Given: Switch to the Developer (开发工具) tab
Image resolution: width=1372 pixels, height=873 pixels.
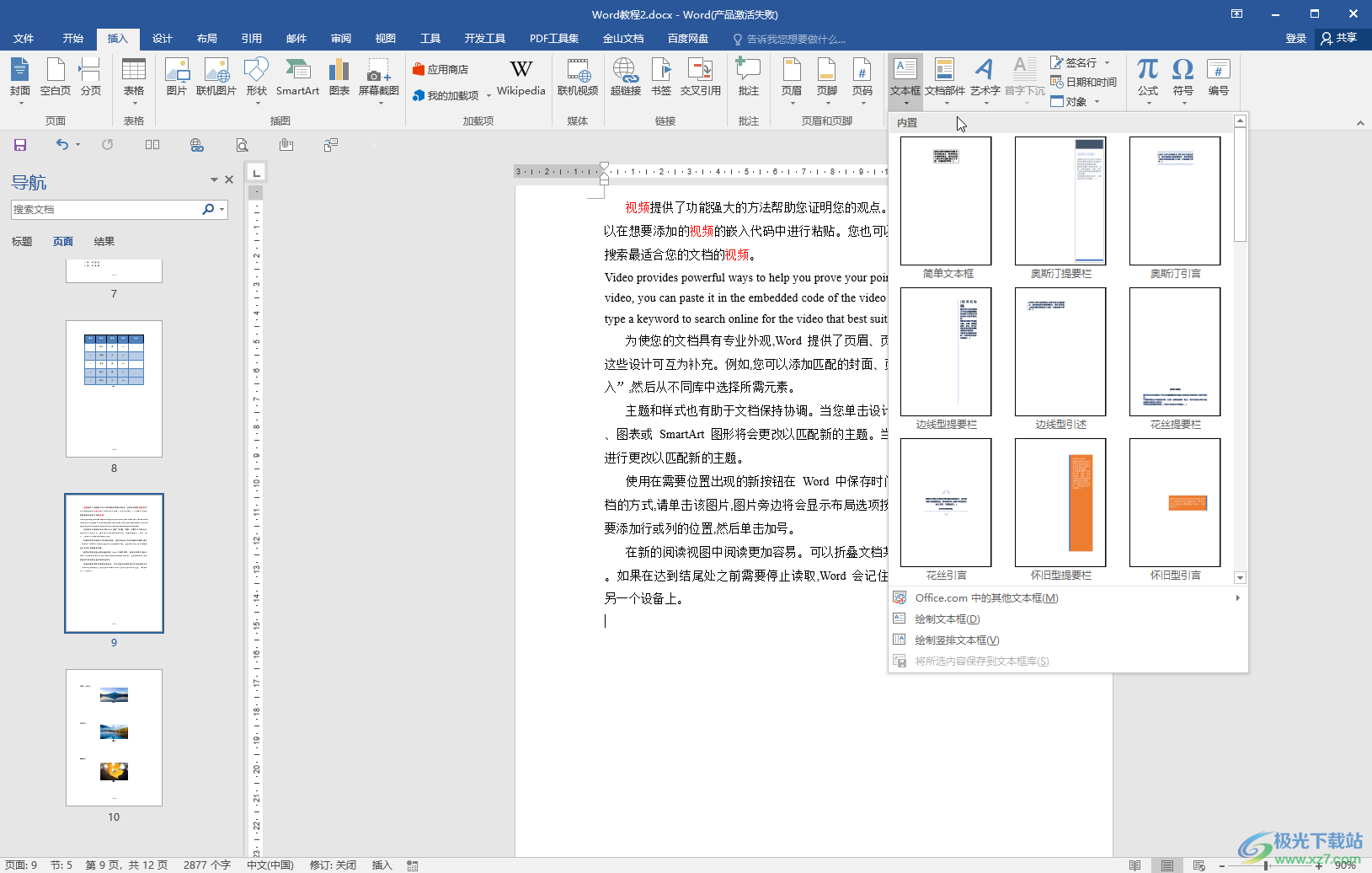Looking at the screenshot, I should [485, 39].
